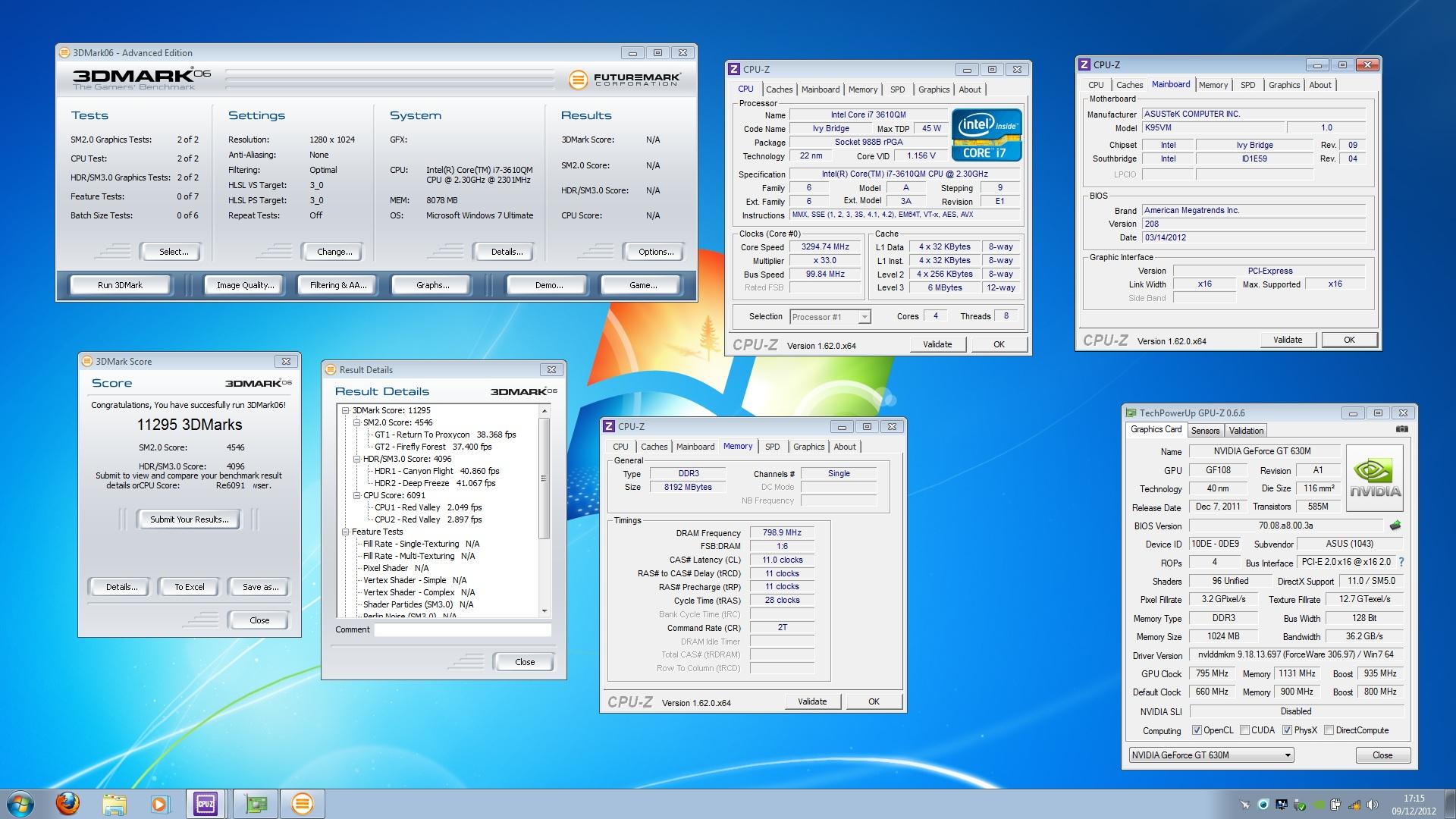Click Safely Remove Hardware tray icon
Image resolution: width=1456 pixels, height=819 pixels.
pyautogui.click(x=1299, y=805)
